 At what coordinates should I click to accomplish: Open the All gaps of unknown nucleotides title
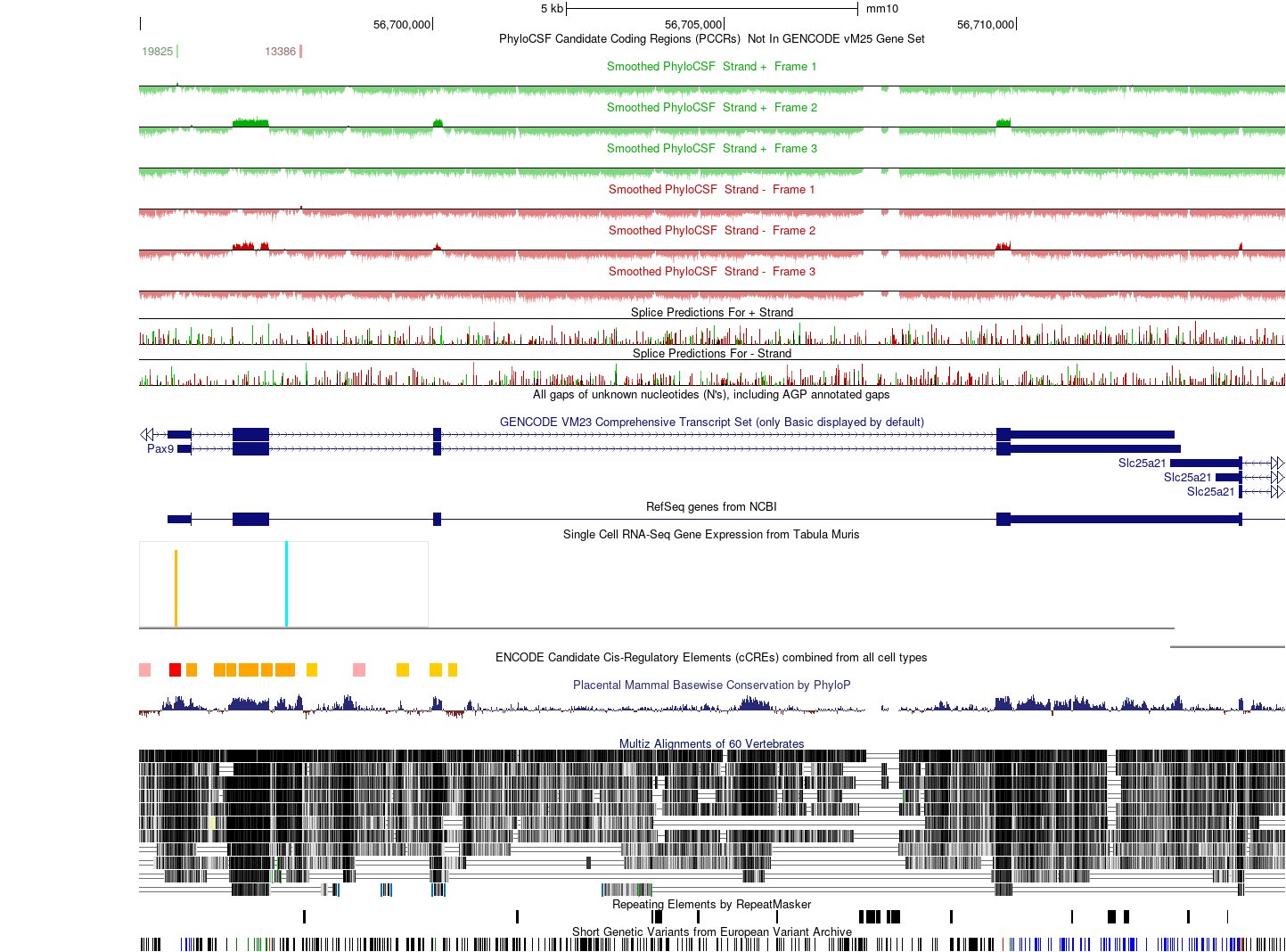pos(711,394)
